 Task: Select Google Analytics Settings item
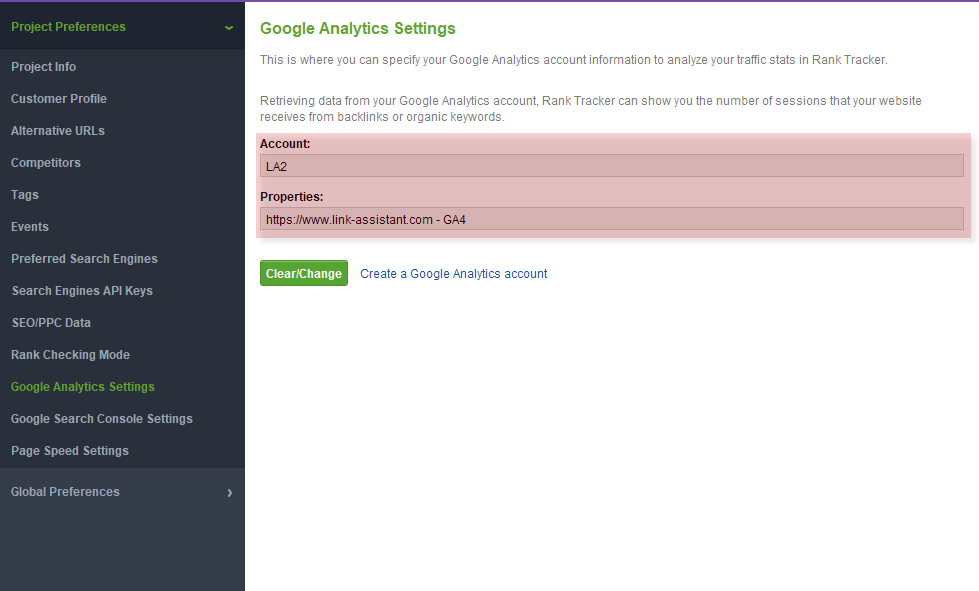coord(82,386)
